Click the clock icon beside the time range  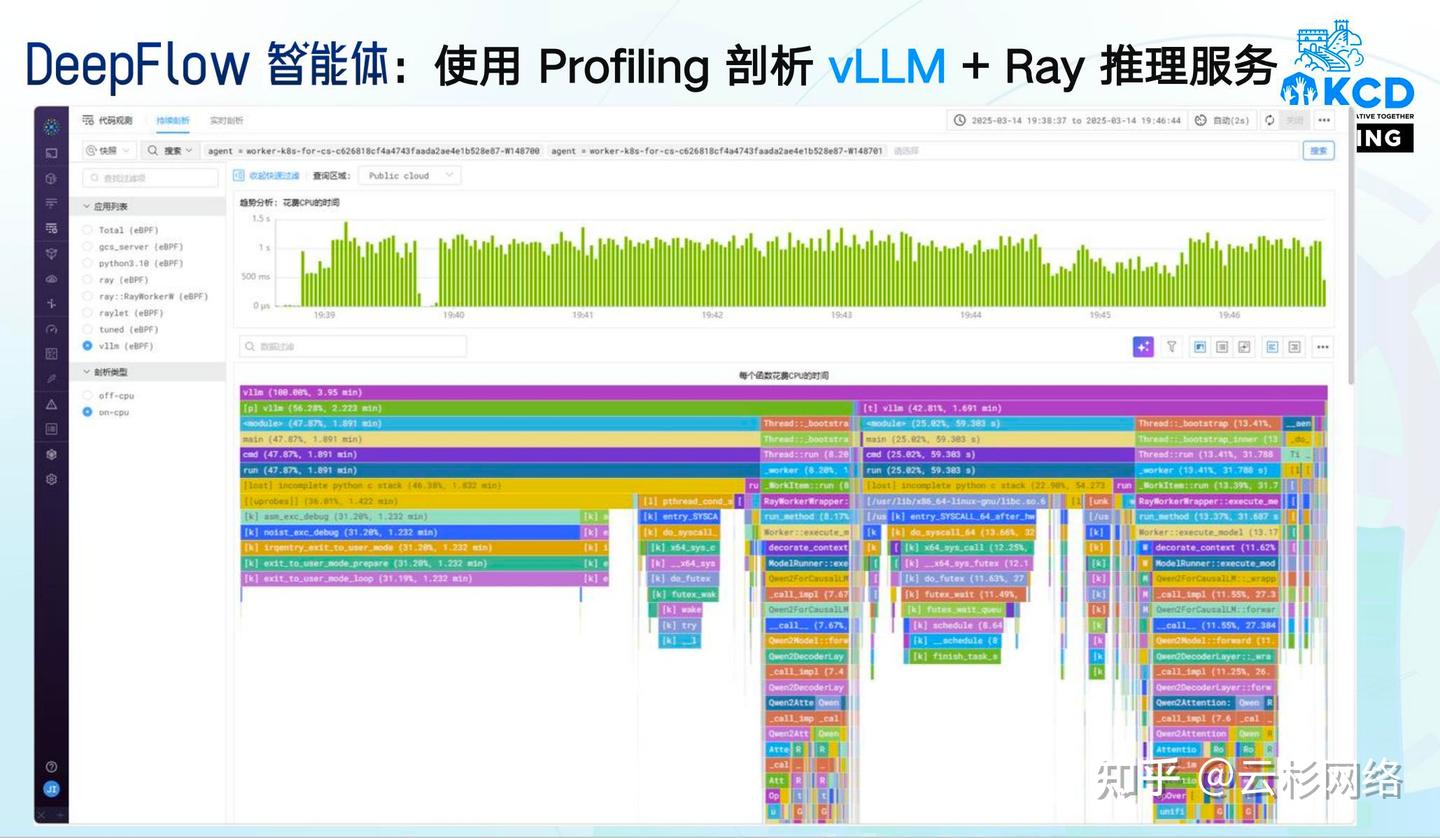(960, 120)
